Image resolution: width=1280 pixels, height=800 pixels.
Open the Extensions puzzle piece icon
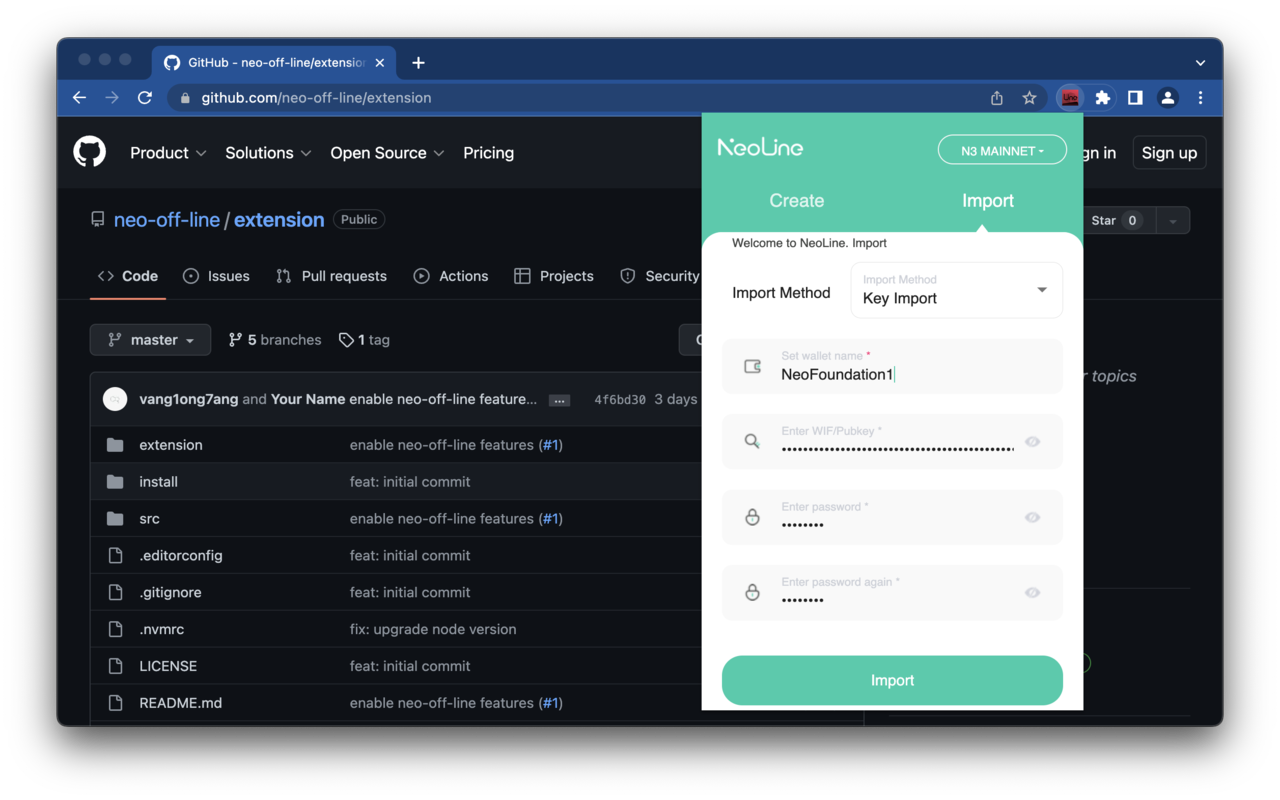click(x=1103, y=98)
